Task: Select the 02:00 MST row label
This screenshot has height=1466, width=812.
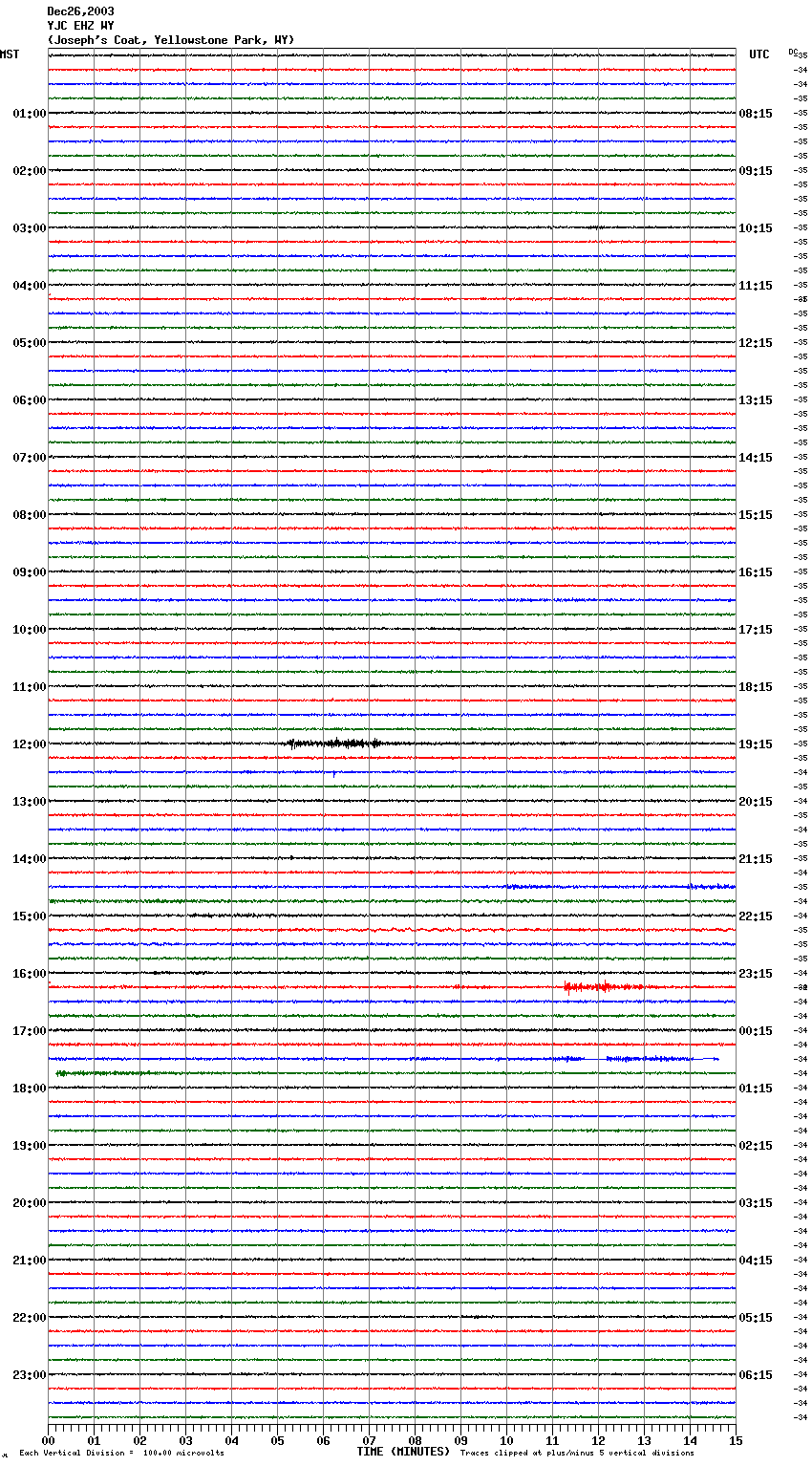Action: point(30,171)
